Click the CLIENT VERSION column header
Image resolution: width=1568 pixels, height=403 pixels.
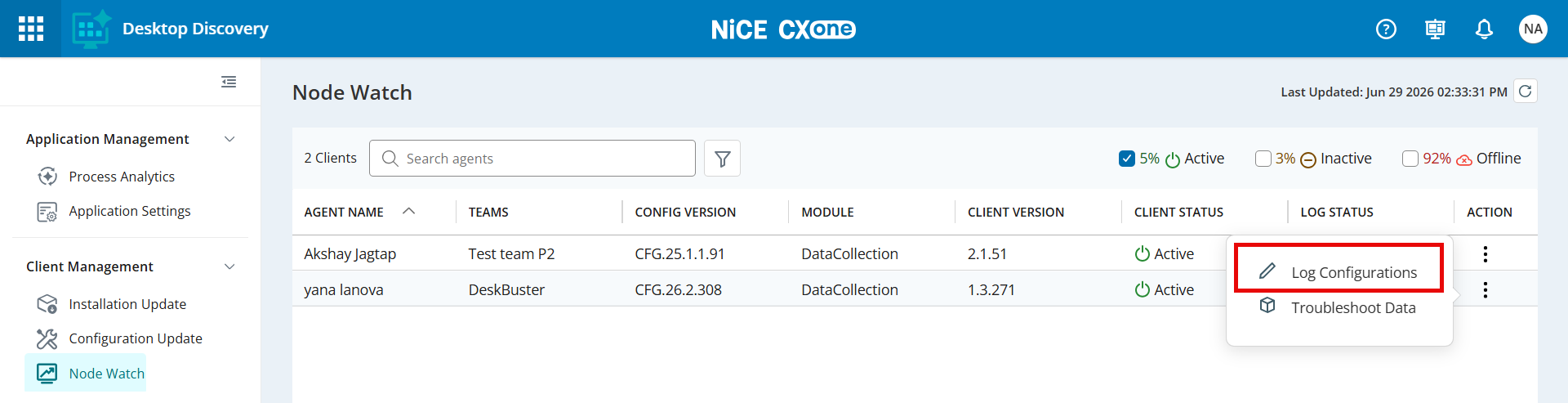[x=1016, y=212]
